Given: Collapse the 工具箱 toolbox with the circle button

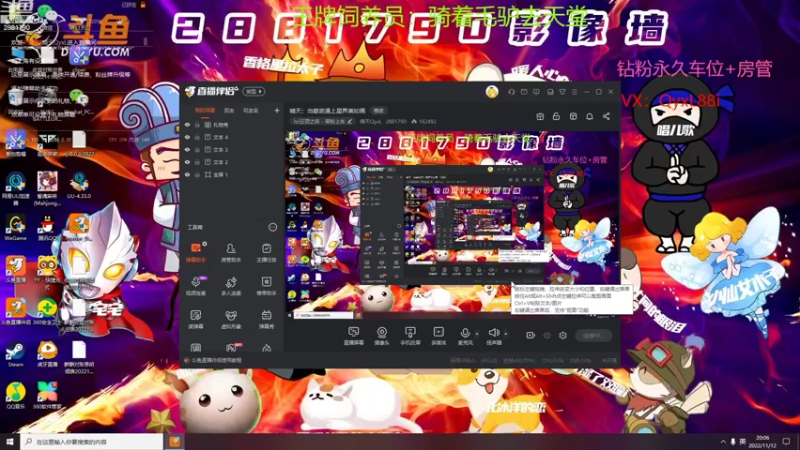Looking at the screenshot, I should (273, 227).
